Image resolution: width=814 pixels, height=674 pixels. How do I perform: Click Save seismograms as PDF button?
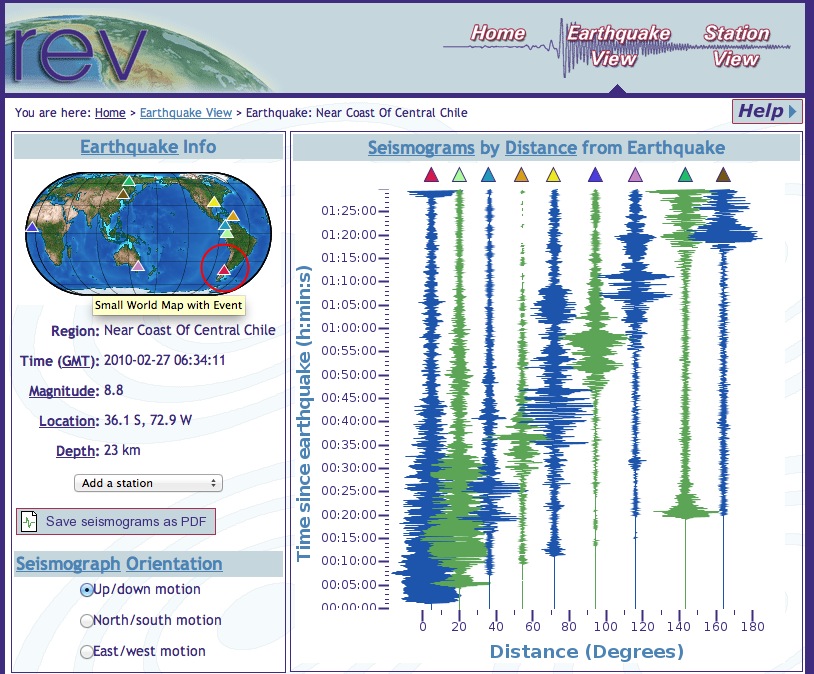[116, 521]
